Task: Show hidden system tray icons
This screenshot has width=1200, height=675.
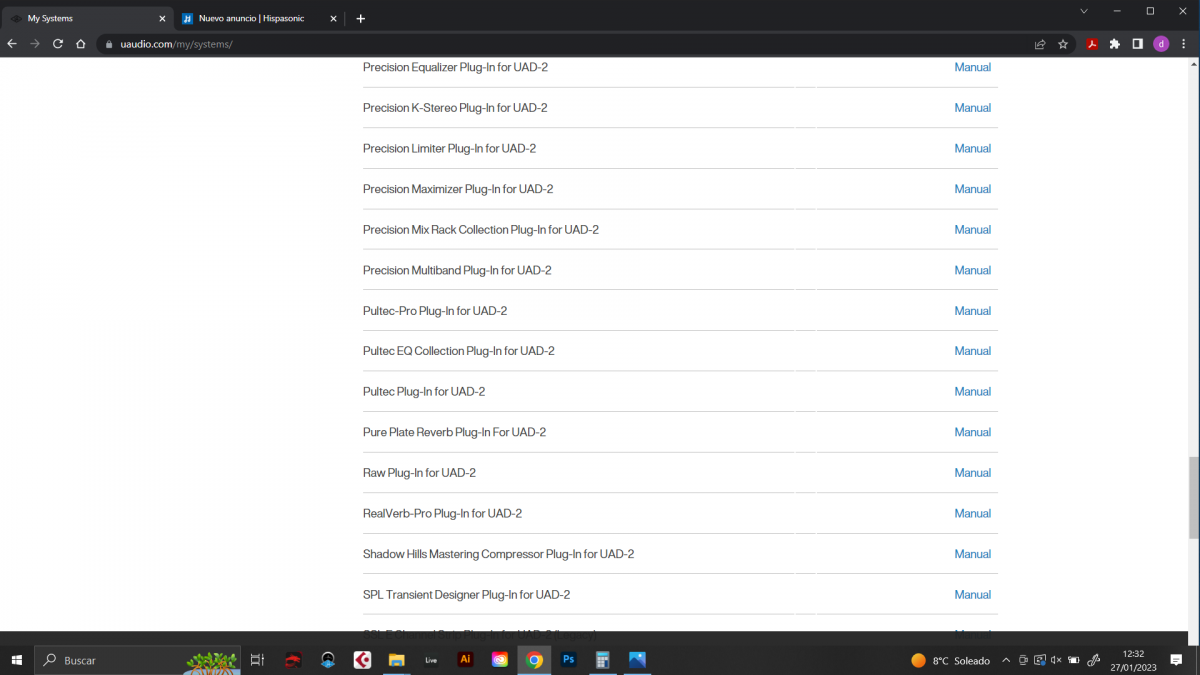Action: (x=1006, y=660)
